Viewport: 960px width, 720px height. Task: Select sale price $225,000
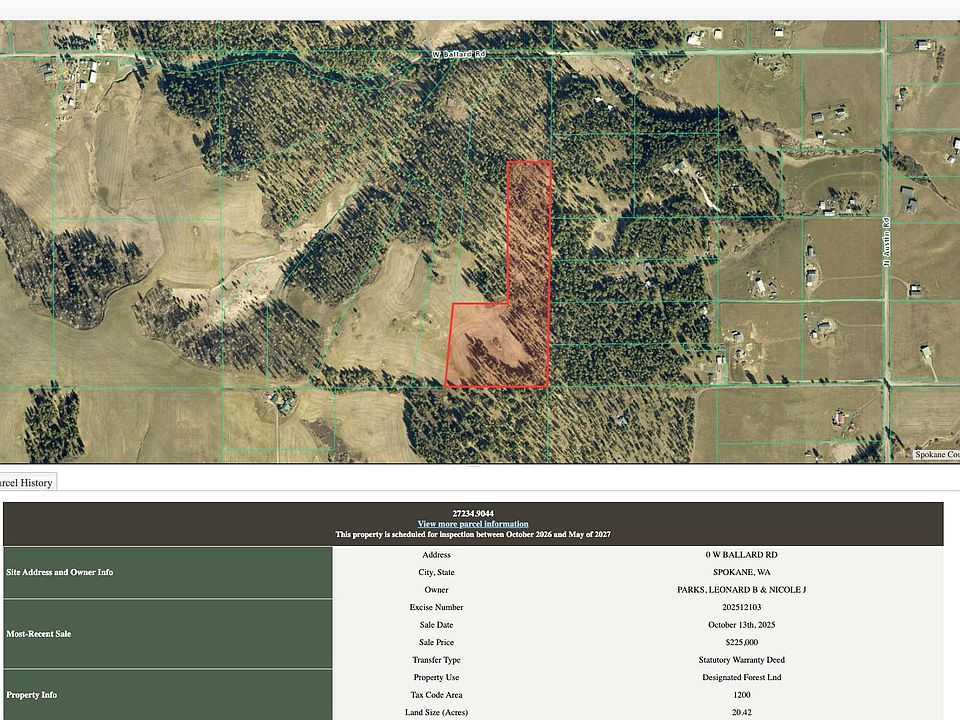tap(741, 642)
